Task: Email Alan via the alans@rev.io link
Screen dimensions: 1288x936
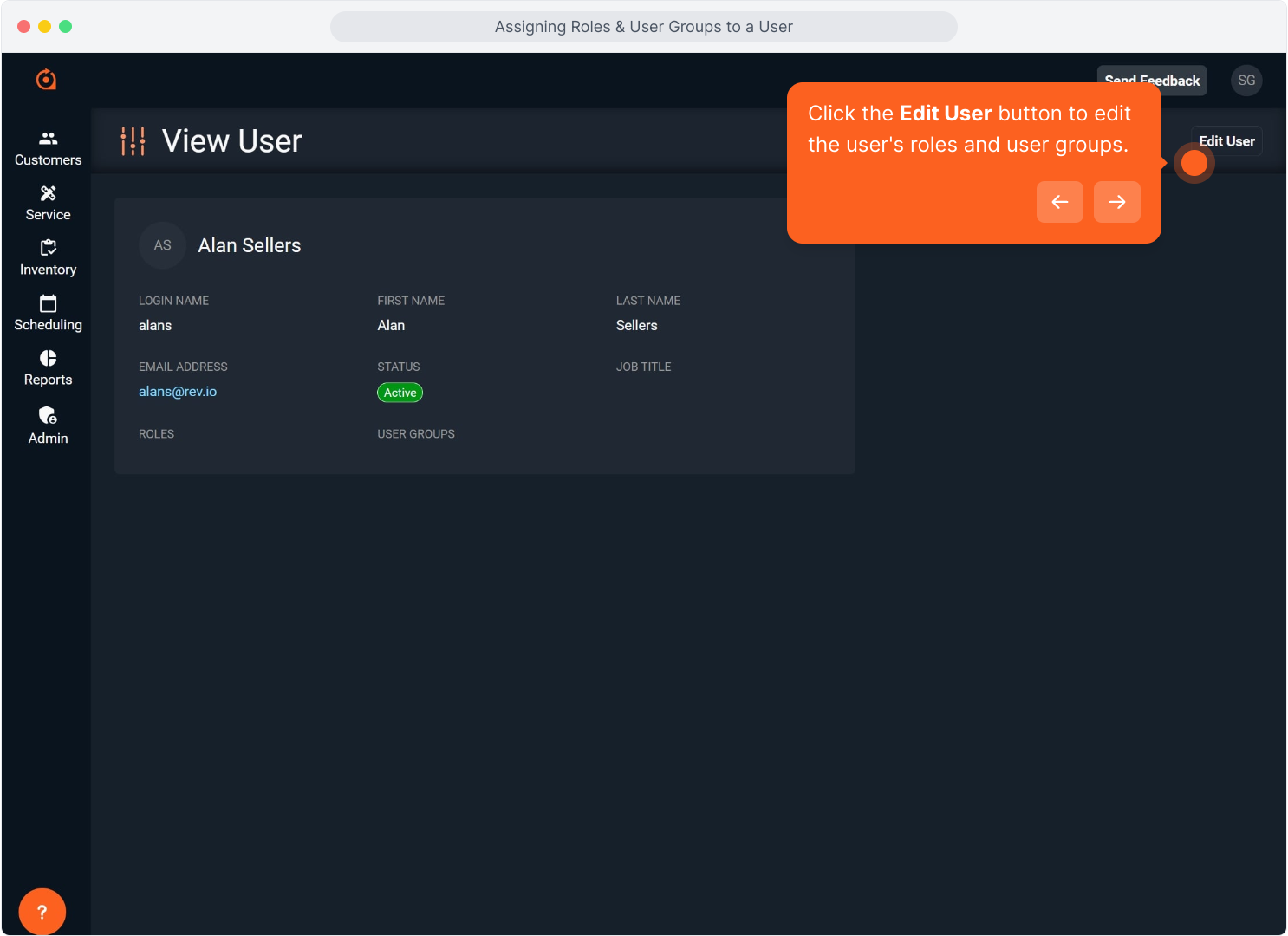Action: point(178,391)
